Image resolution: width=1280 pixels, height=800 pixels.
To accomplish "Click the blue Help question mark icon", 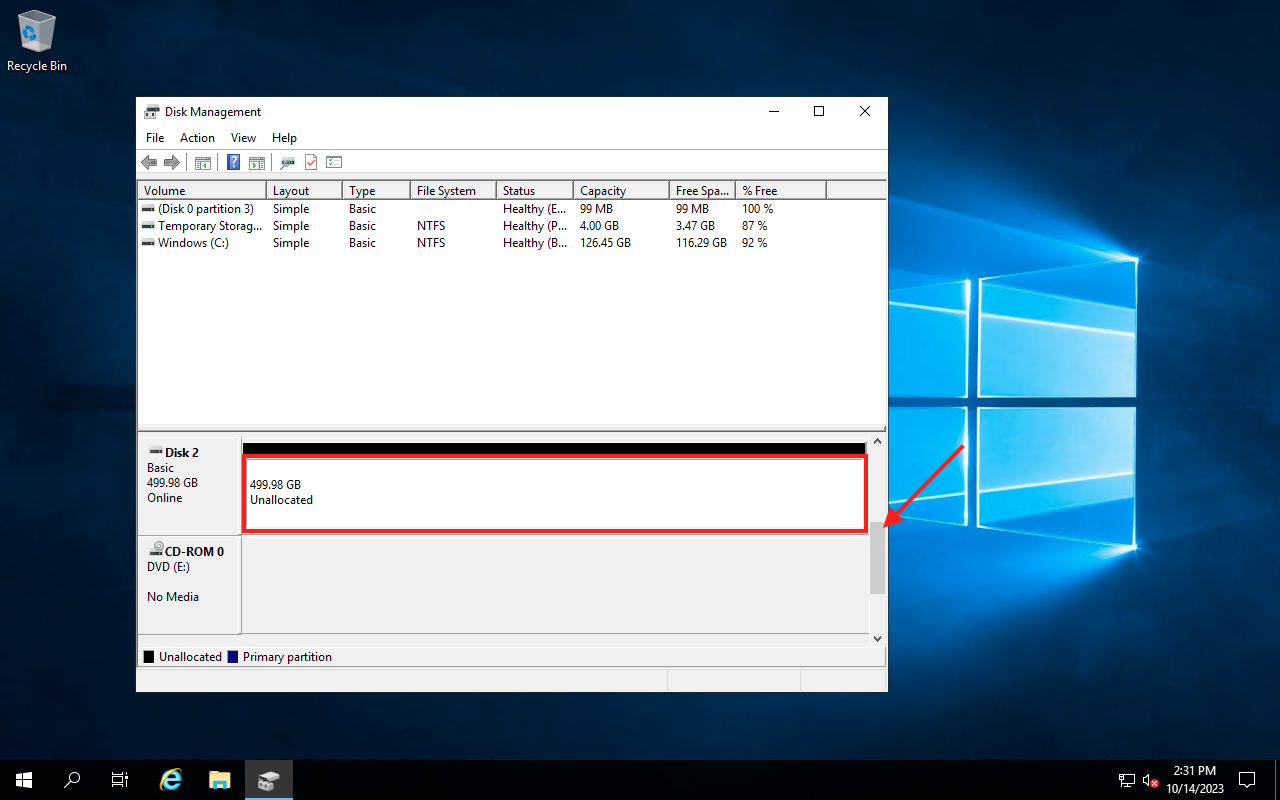I will (x=233, y=163).
